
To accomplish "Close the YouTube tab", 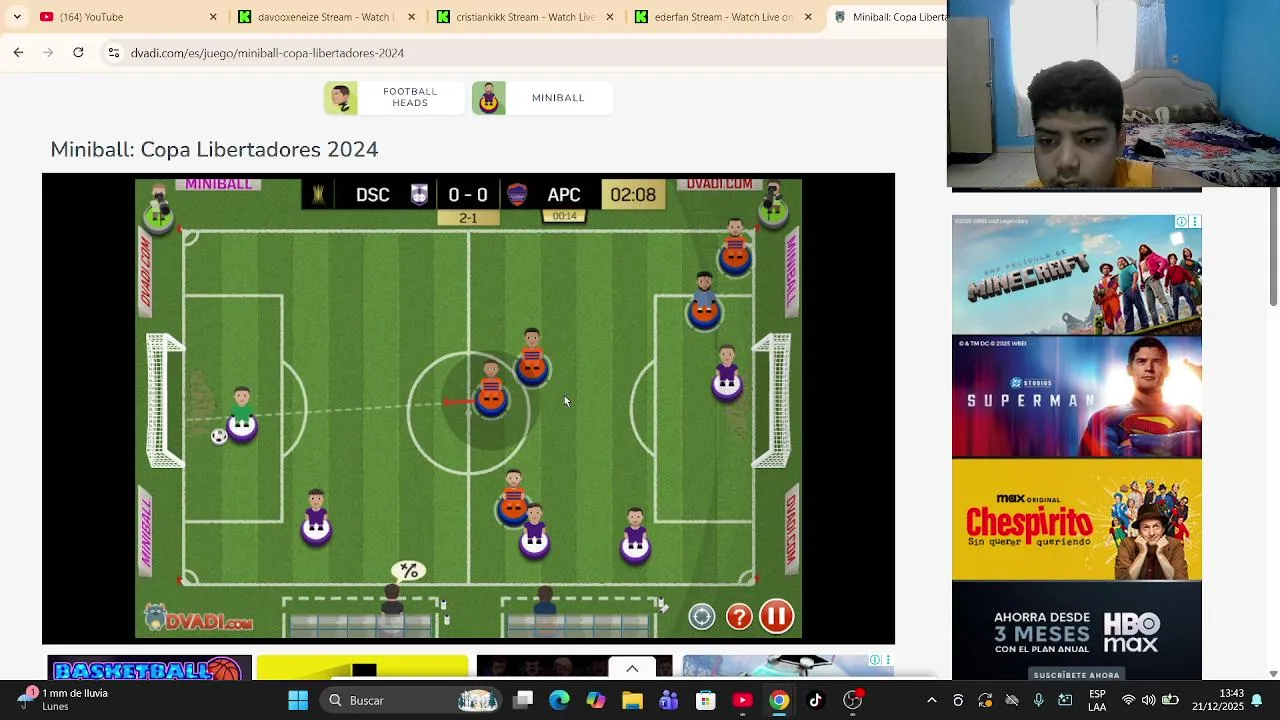I will tap(213, 17).
